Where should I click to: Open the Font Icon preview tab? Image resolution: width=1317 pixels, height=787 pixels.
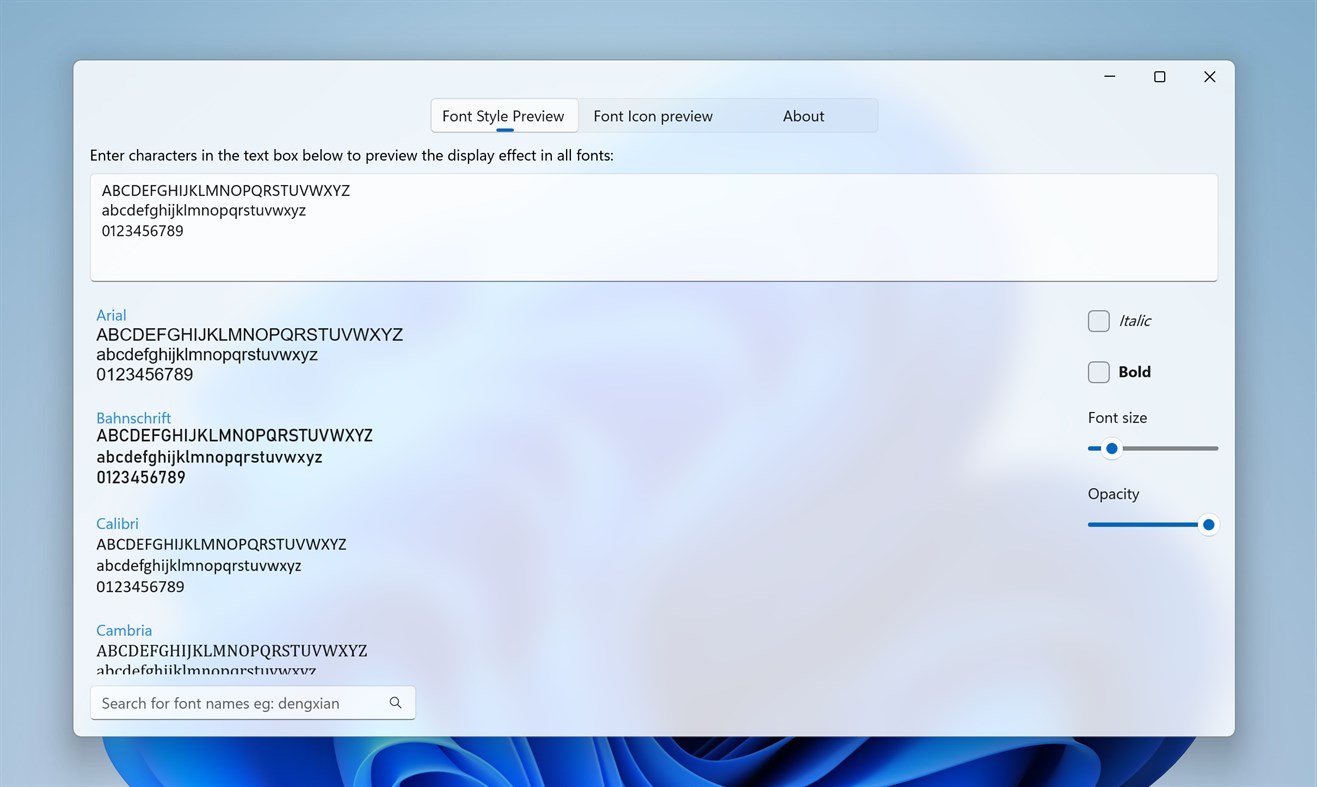(653, 116)
